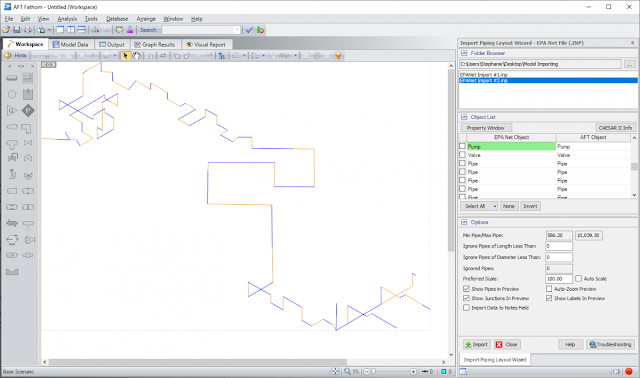Uncheck Show Junctions In Preview
The height and width of the screenshot is (378, 640).
pyautogui.click(x=466, y=298)
